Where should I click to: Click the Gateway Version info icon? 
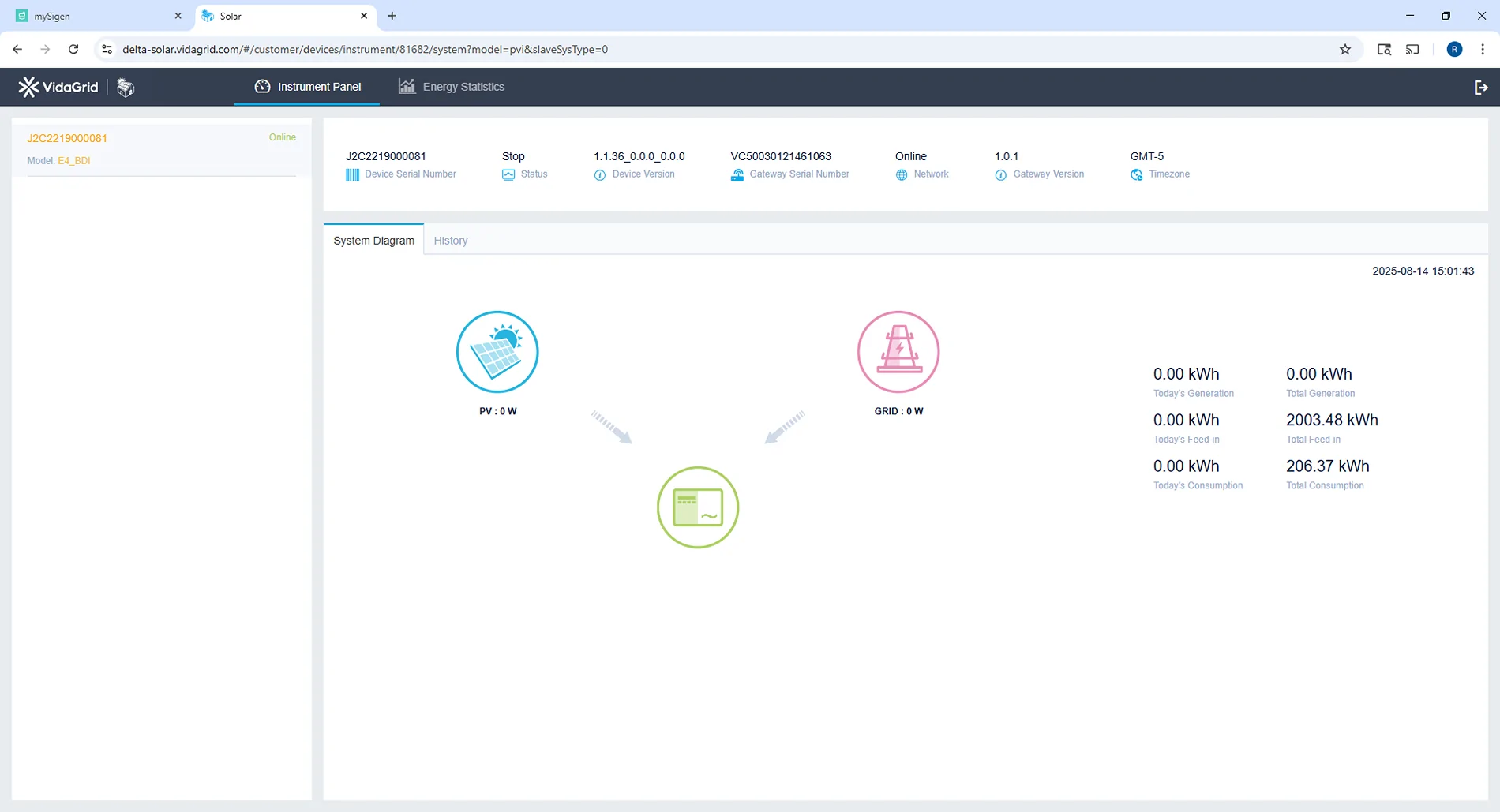pos(1001,175)
